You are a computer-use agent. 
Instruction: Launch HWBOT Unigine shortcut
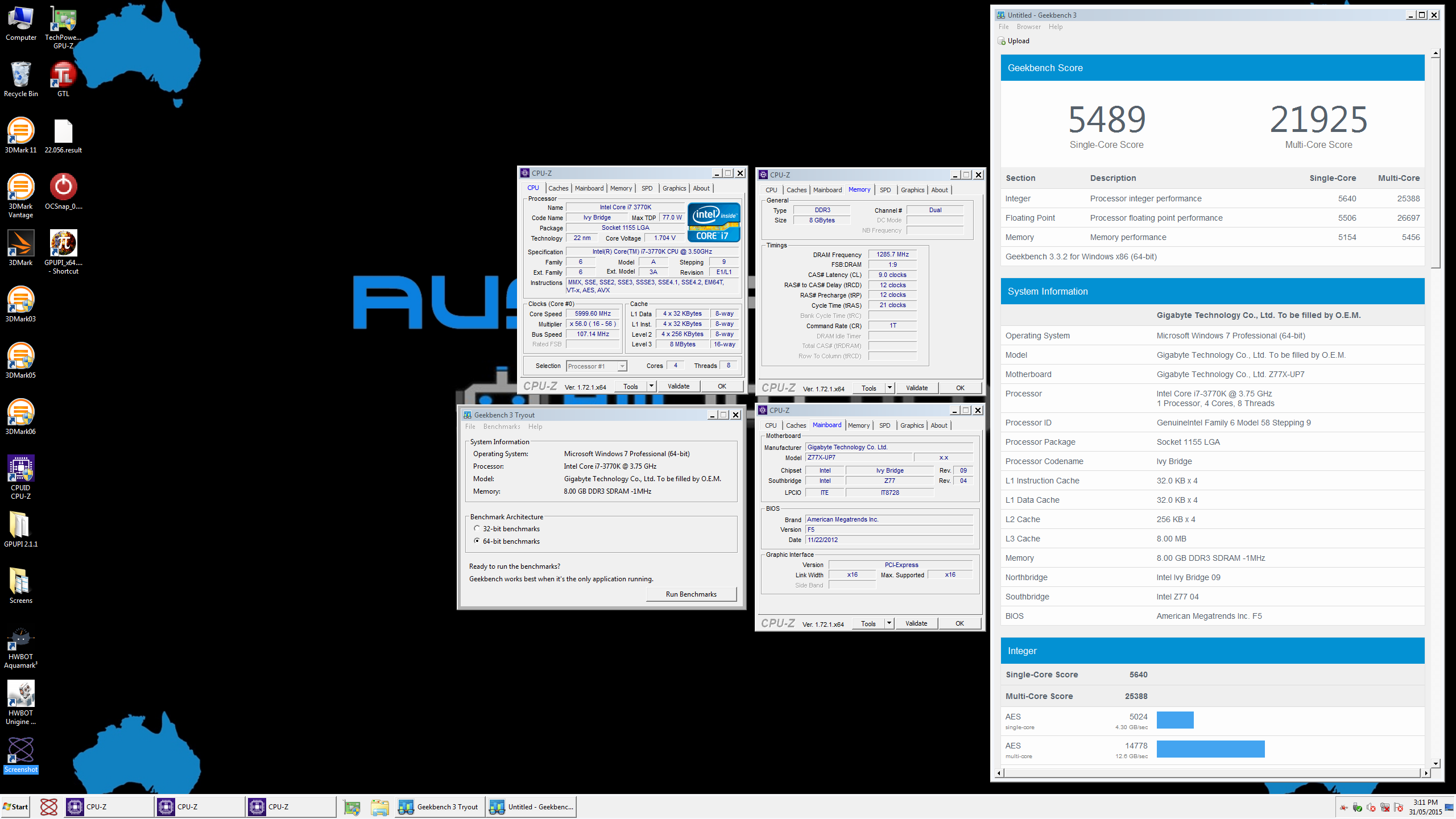[x=21, y=703]
